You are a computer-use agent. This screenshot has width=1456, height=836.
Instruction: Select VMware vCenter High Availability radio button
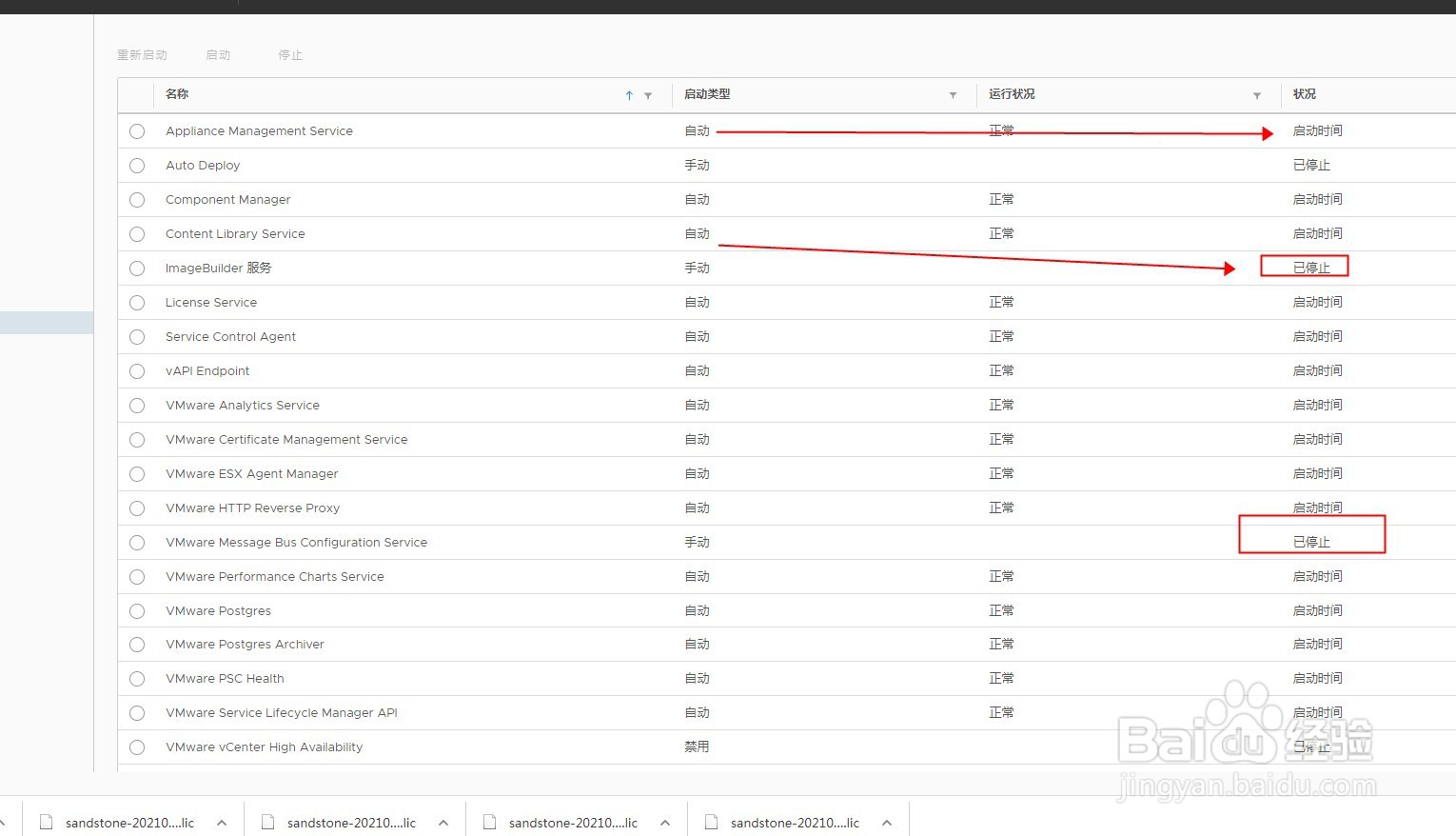point(137,747)
